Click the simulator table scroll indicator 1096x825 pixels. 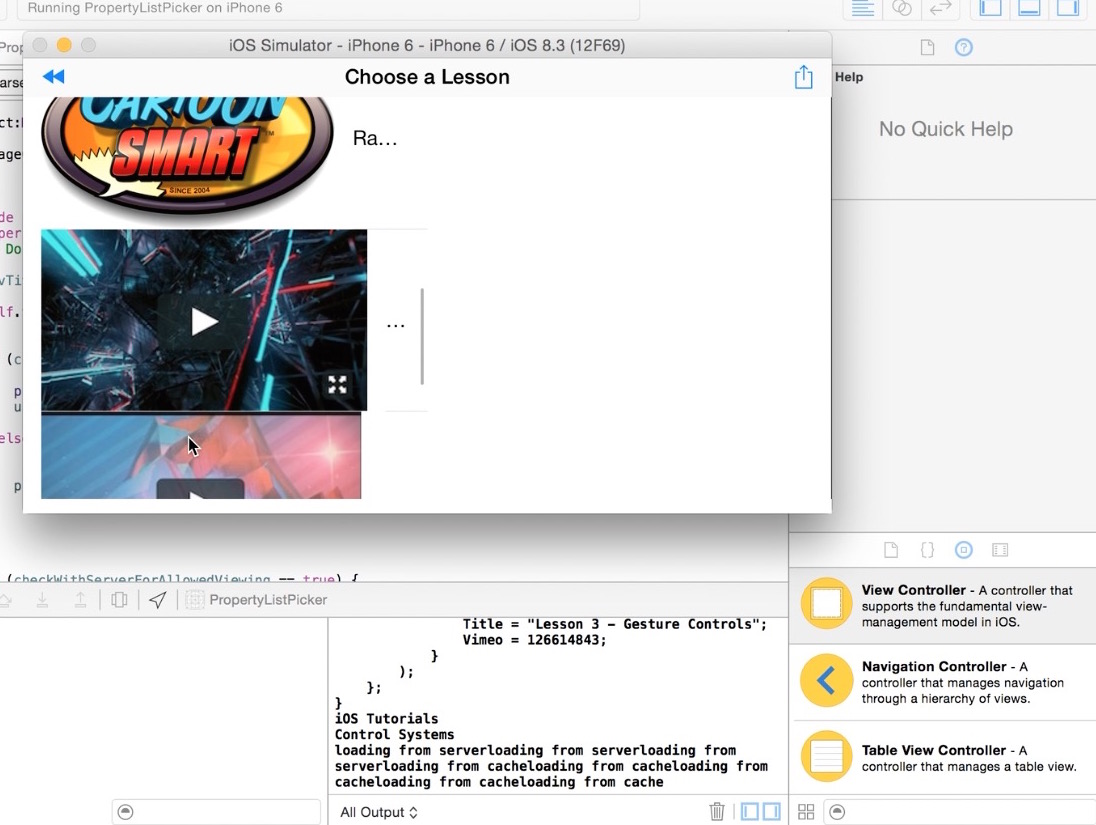(x=422, y=336)
